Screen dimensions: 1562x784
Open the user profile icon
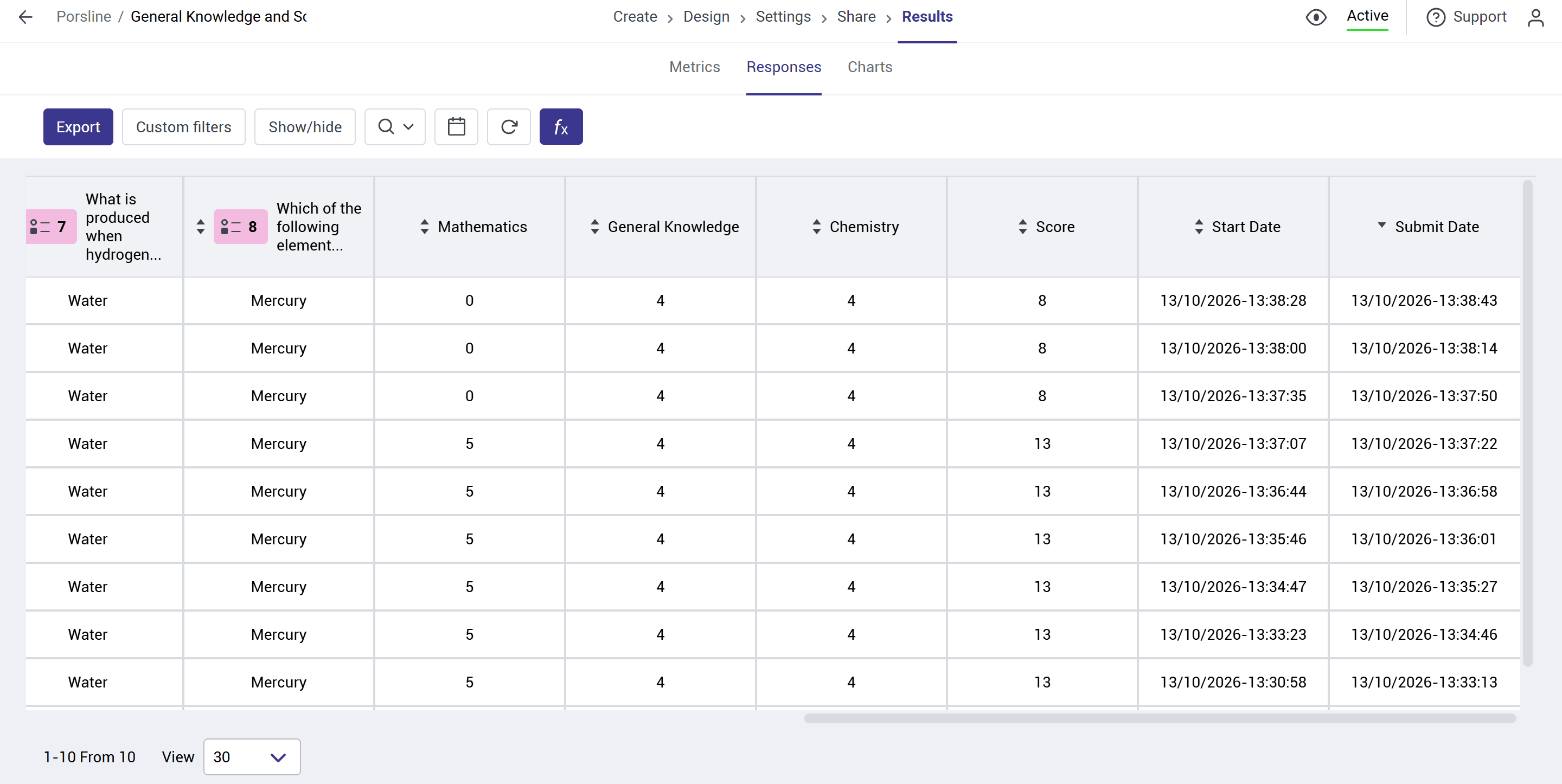click(x=1535, y=17)
